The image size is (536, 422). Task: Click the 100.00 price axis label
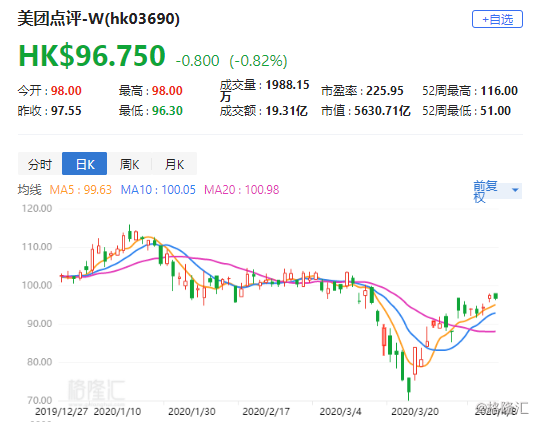pyautogui.click(x=37, y=285)
